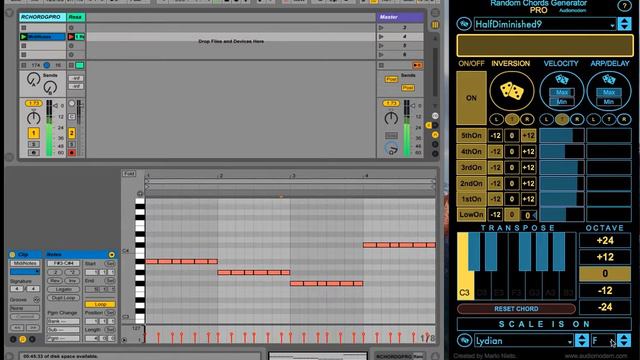Image resolution: width=640 pixels, height=360 pixels.
Task: Set octave to -24
Action: 604,307
